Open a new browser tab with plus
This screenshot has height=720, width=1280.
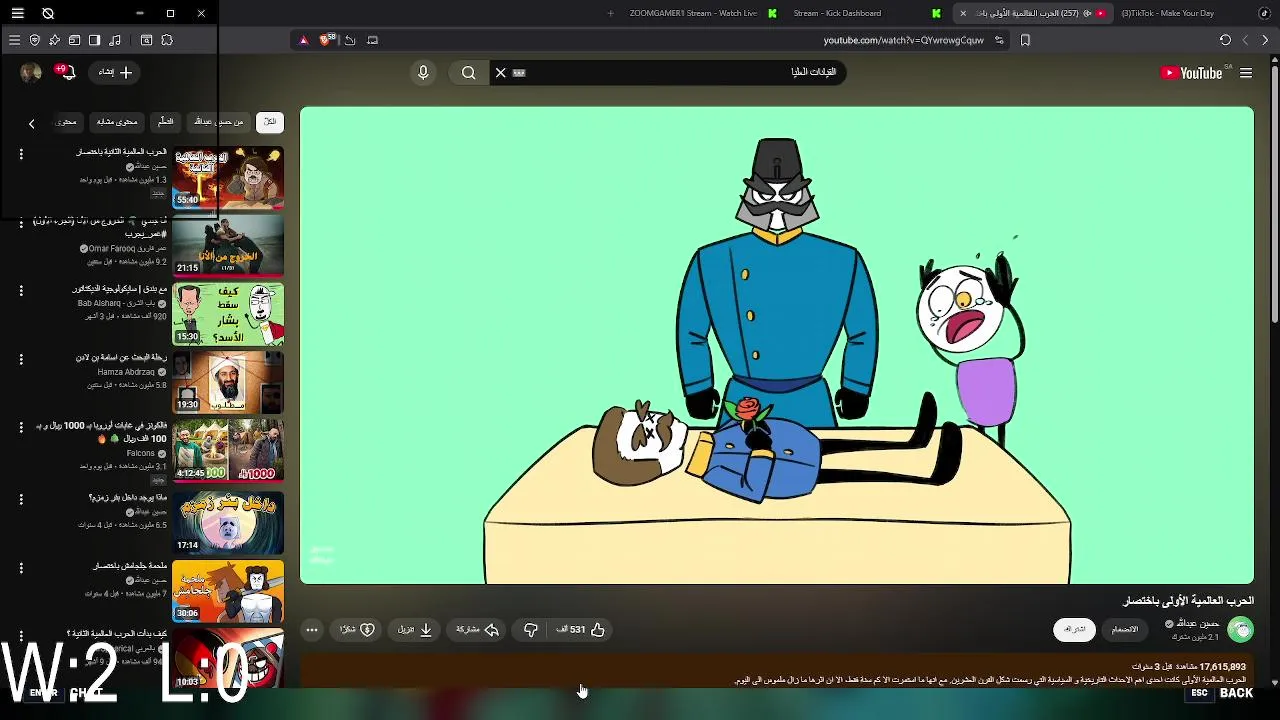[611, 13]
